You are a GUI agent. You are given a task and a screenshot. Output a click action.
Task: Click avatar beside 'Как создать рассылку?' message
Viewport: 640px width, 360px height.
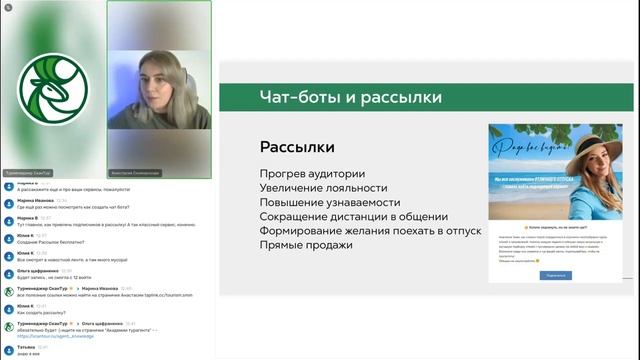click(9, 309)
